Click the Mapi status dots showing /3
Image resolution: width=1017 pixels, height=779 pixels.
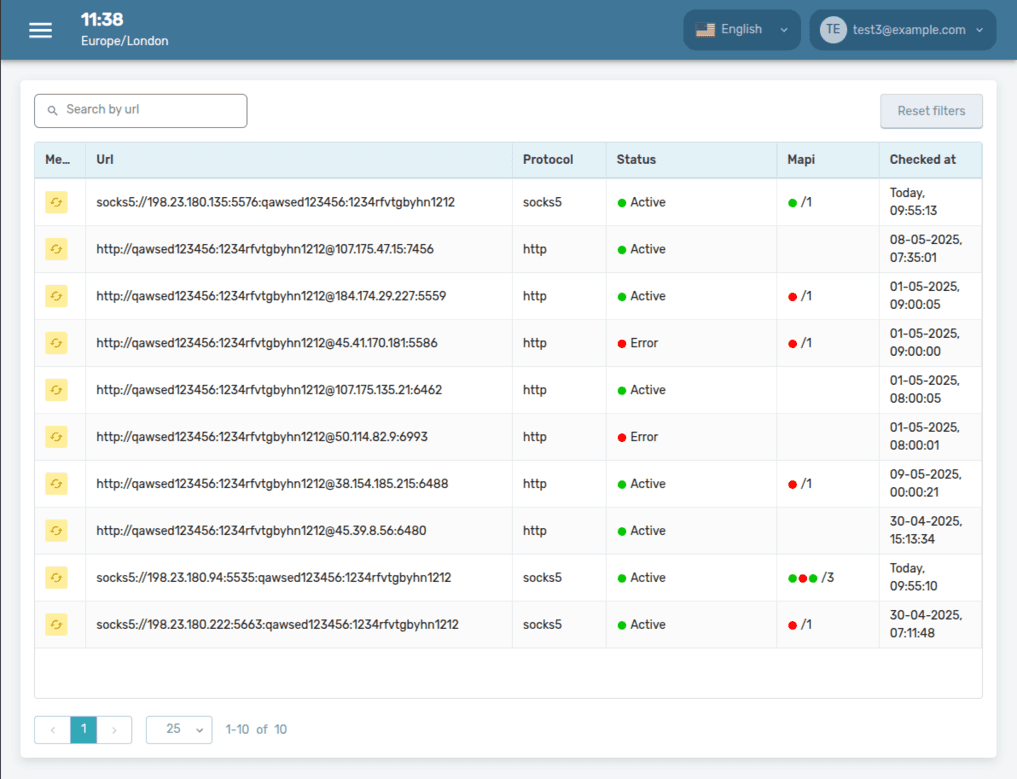pos(802,578)
